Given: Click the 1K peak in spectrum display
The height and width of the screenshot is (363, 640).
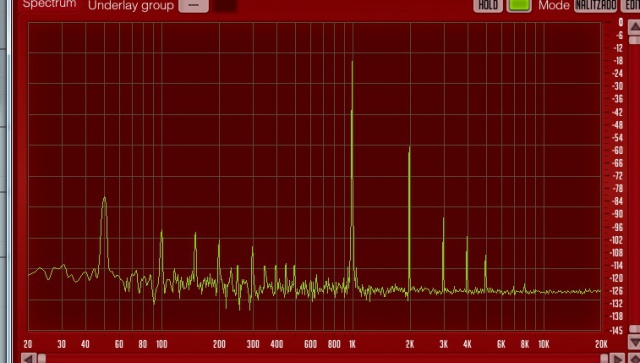Looking at the screenshot, I should click(352, 62).
